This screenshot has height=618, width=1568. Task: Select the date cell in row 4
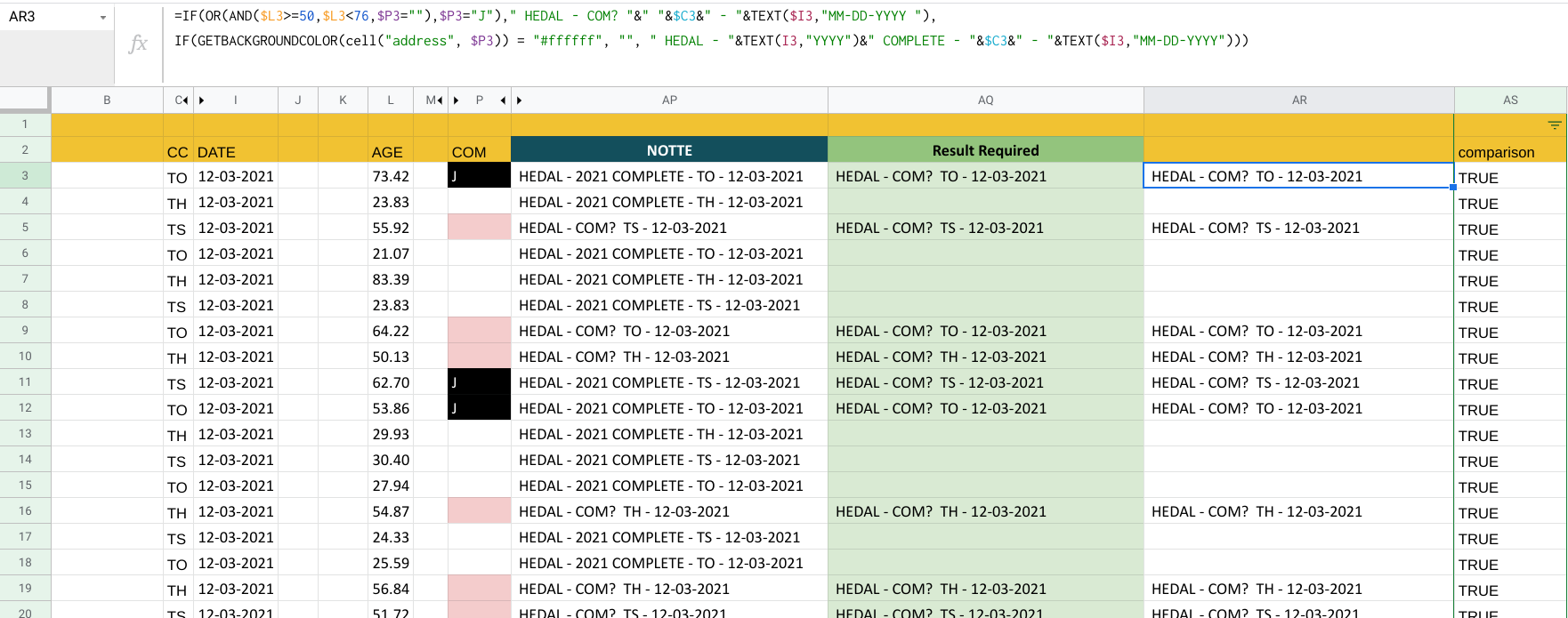coord(236,202)
